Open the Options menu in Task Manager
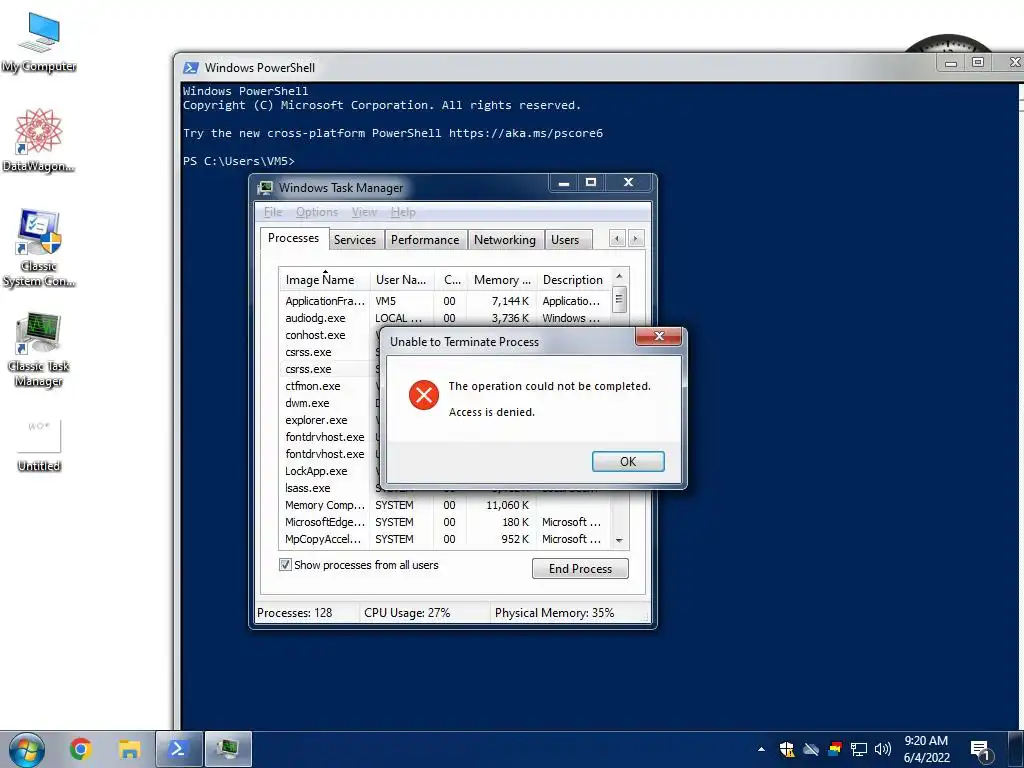This screenshot has height=768, width=1024. tap(317, 212)
